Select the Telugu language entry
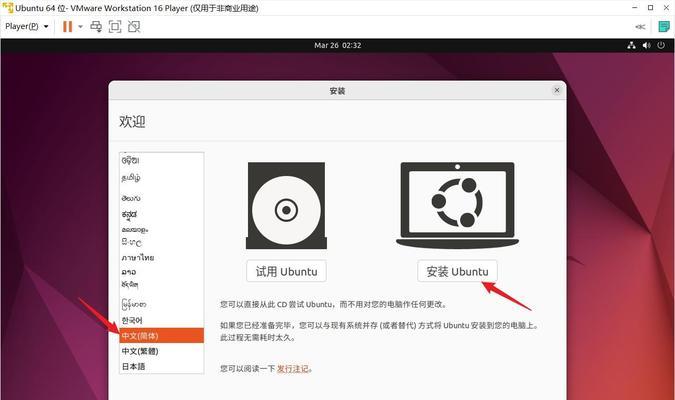This screenshot has height=400, width=675. click(161, 198)
